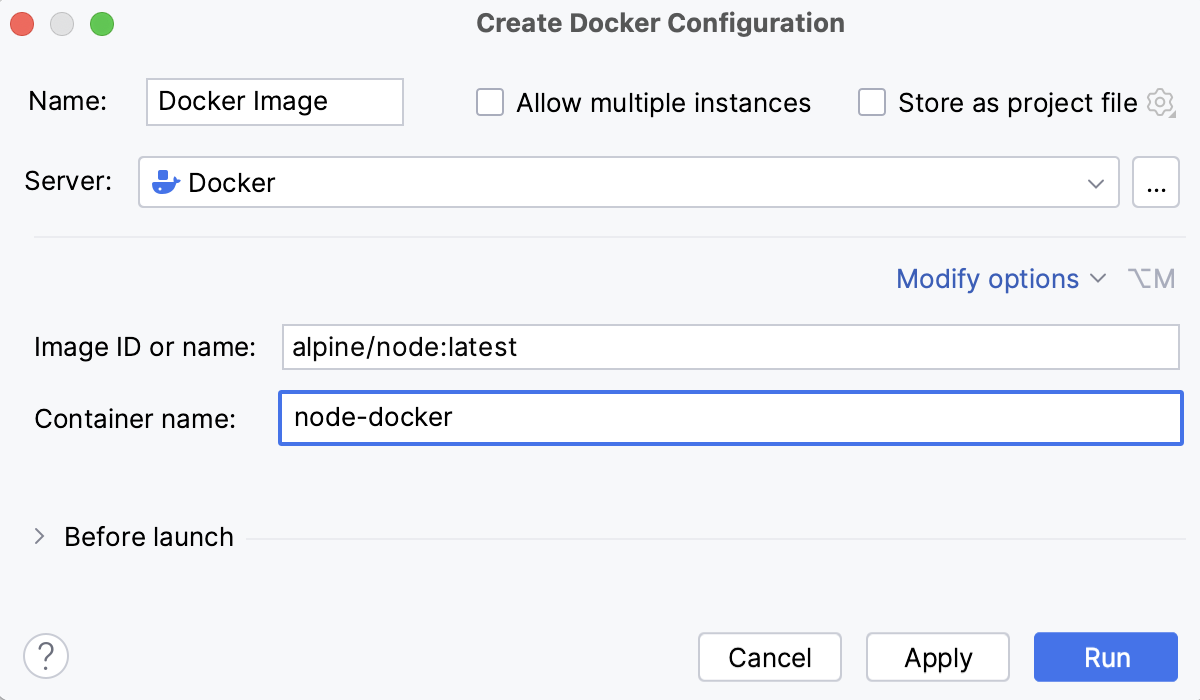Click the ellipsis button beside Server dropdown

point(1156,182)
